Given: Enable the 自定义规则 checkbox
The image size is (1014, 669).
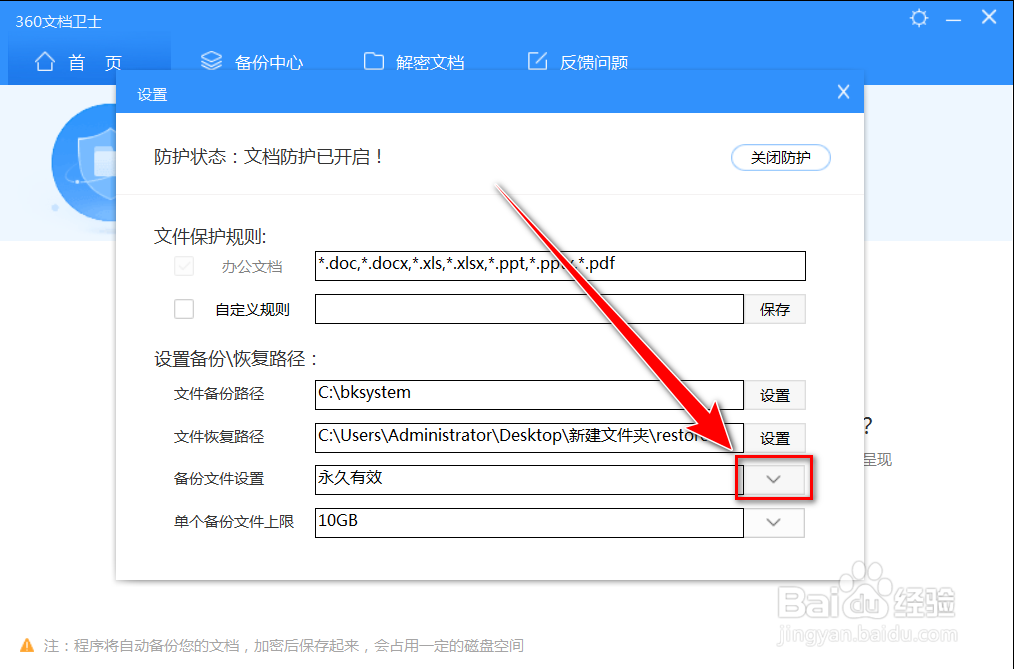Looking at the screenshot, I should 184,309.
